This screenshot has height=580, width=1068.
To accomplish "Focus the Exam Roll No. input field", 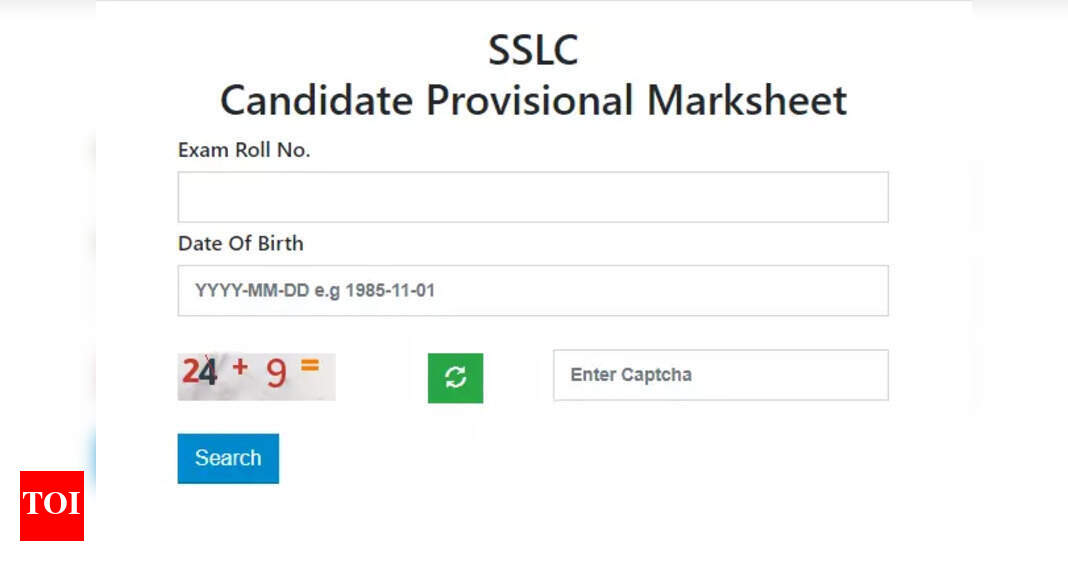I will 533,197.
